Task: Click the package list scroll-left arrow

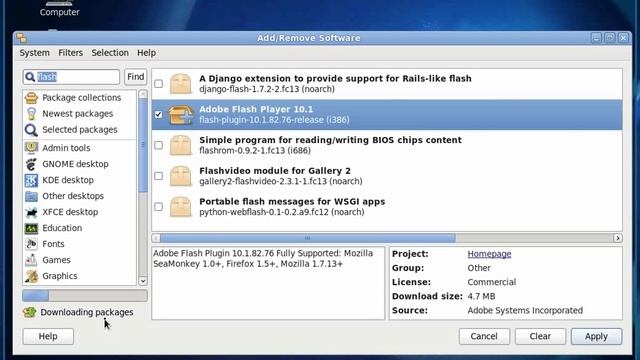Action: coord(156,238)
